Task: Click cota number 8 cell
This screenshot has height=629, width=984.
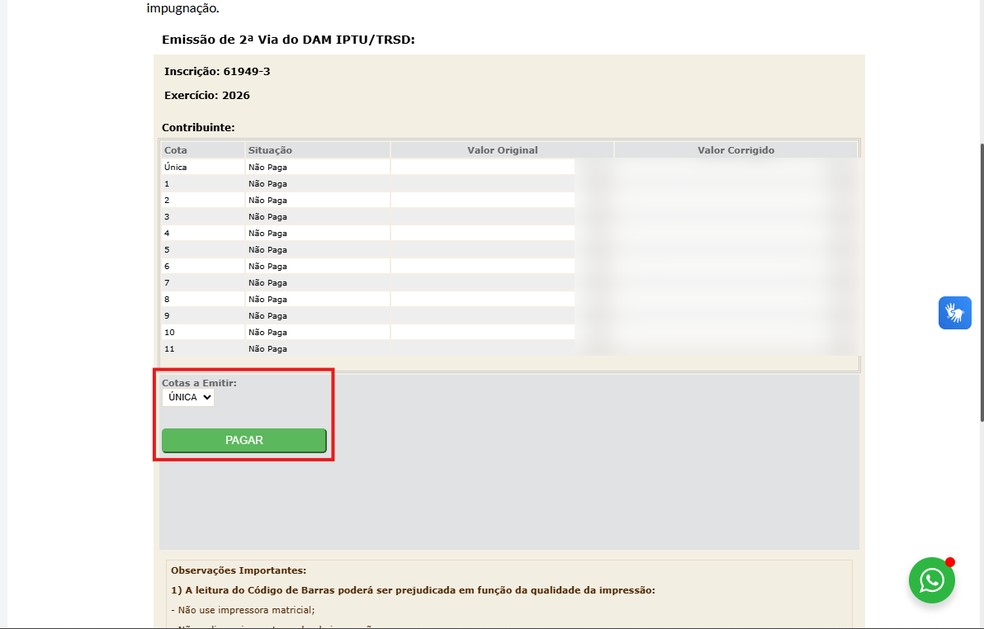Action: [x=202, y=299]
